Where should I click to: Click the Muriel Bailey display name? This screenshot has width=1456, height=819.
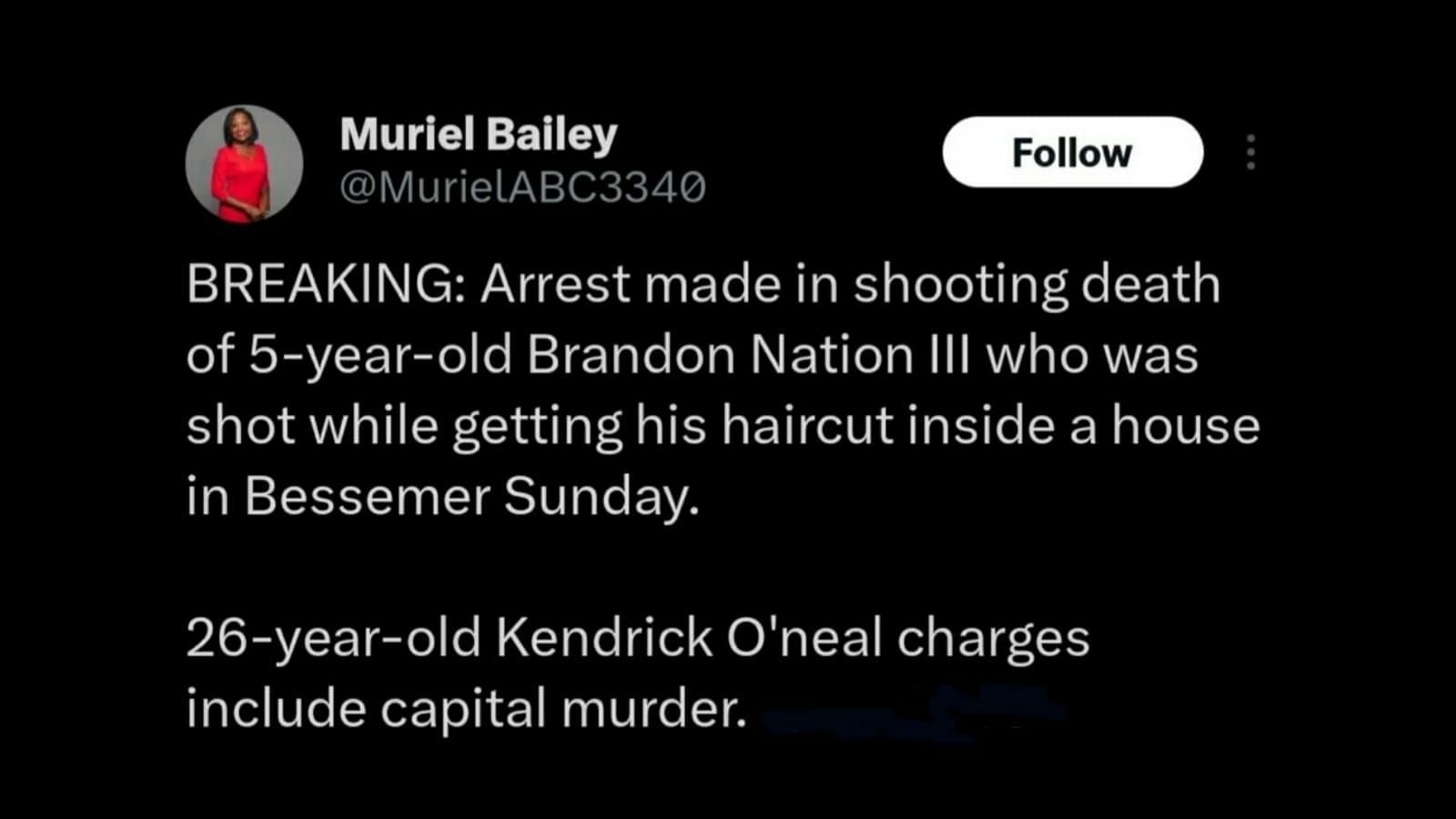[x=478, y=135]
